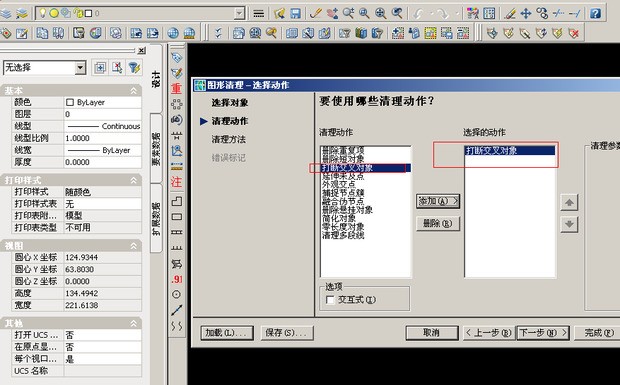
Task: Collapse the 基本 properties section
Action: point(134,91)
